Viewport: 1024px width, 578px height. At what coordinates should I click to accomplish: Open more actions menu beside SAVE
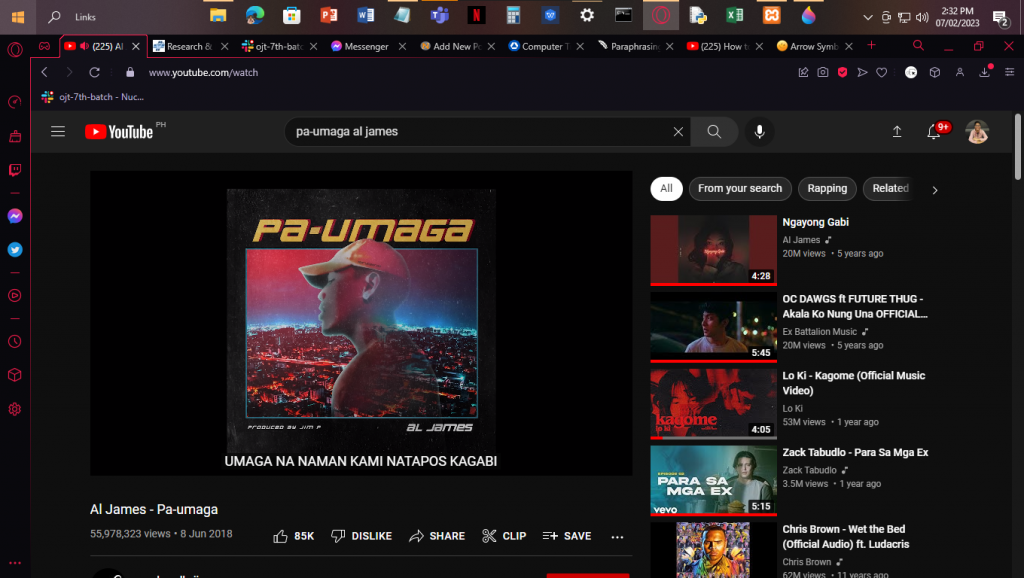pos(617,537)
